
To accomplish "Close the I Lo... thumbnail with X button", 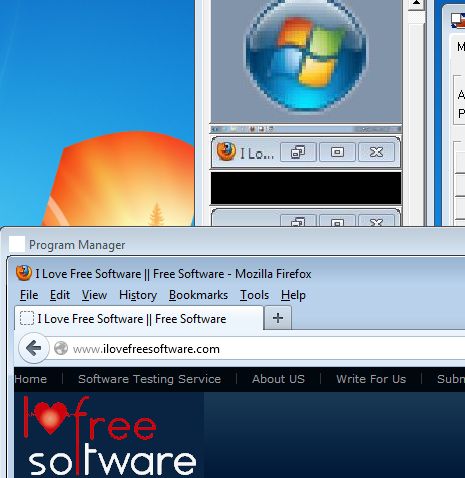I will [376, 152].
